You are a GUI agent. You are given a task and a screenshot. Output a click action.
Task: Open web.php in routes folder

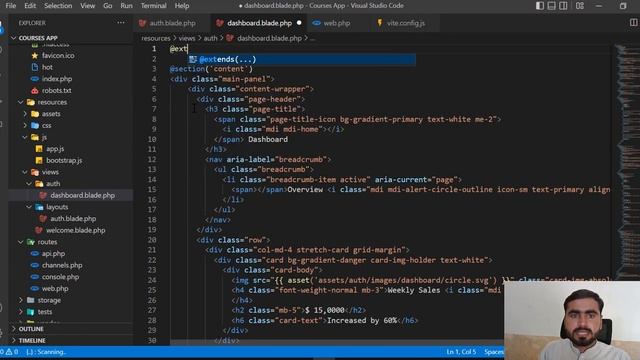[x=55, y=289]
